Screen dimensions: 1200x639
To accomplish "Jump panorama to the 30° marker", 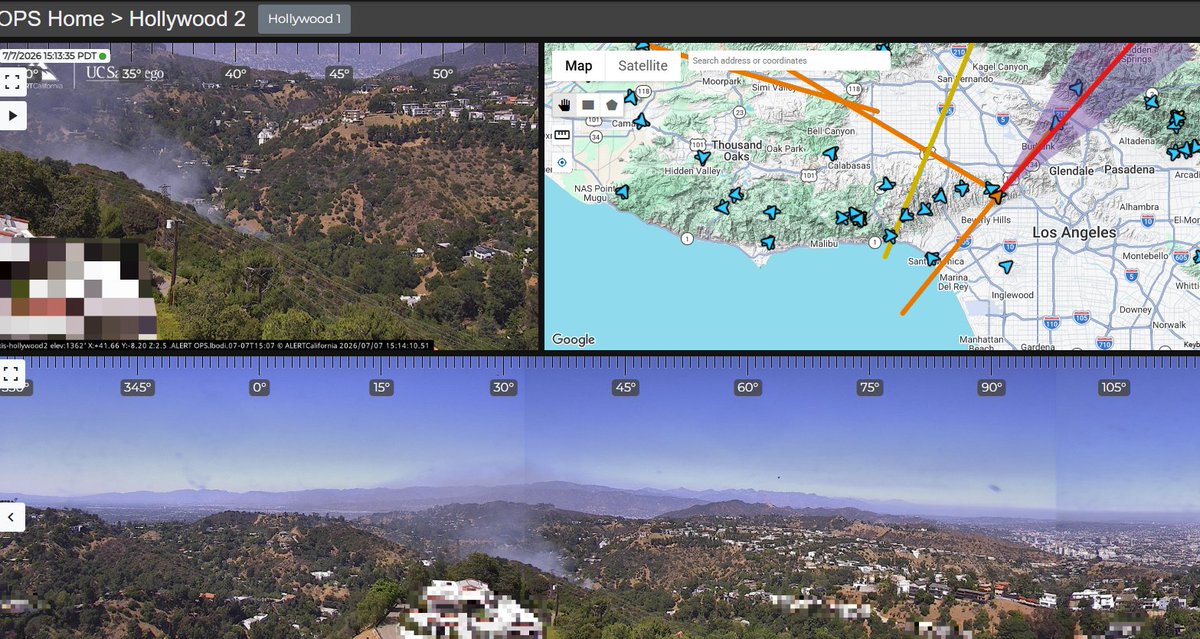I will click(x=503, y=388).
